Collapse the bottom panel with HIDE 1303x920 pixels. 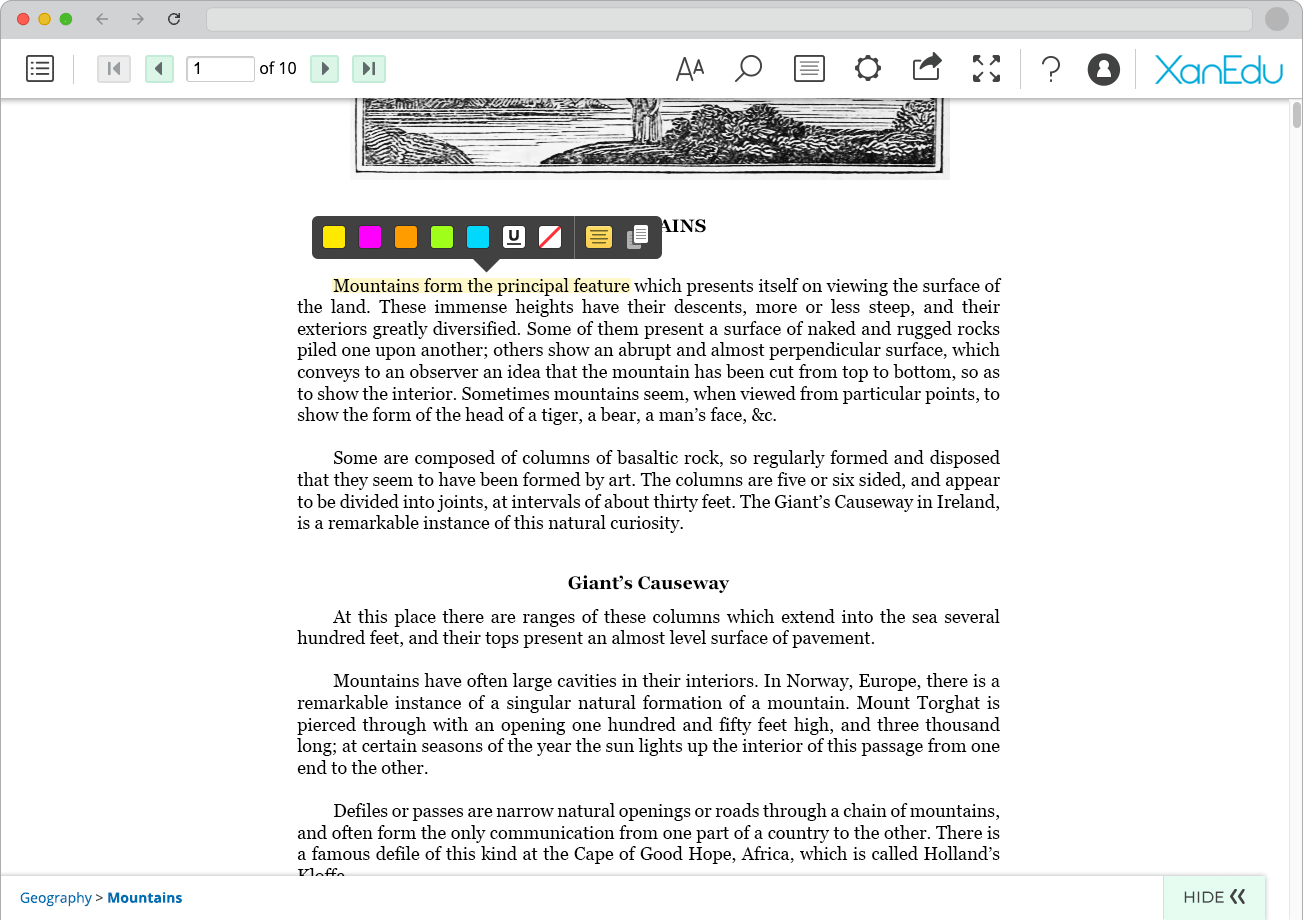pyautogui.click(x=1214, y=897)
